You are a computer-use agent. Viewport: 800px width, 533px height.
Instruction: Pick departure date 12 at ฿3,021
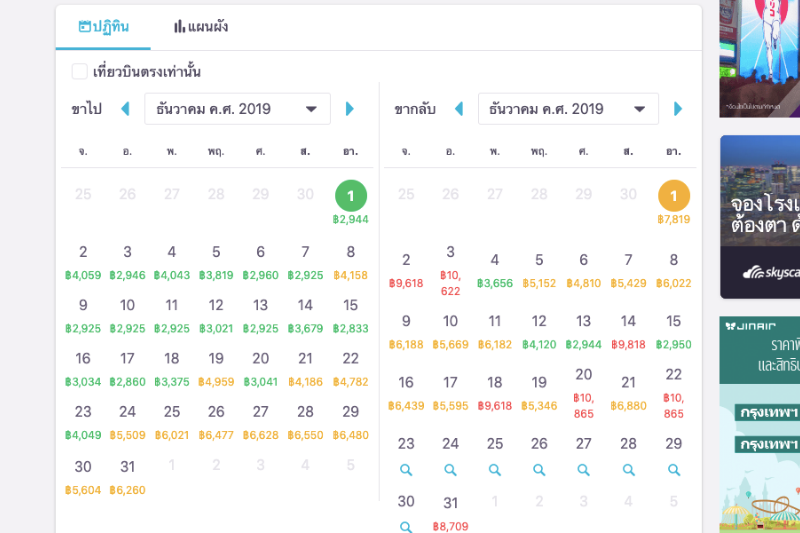click(216, 316)
